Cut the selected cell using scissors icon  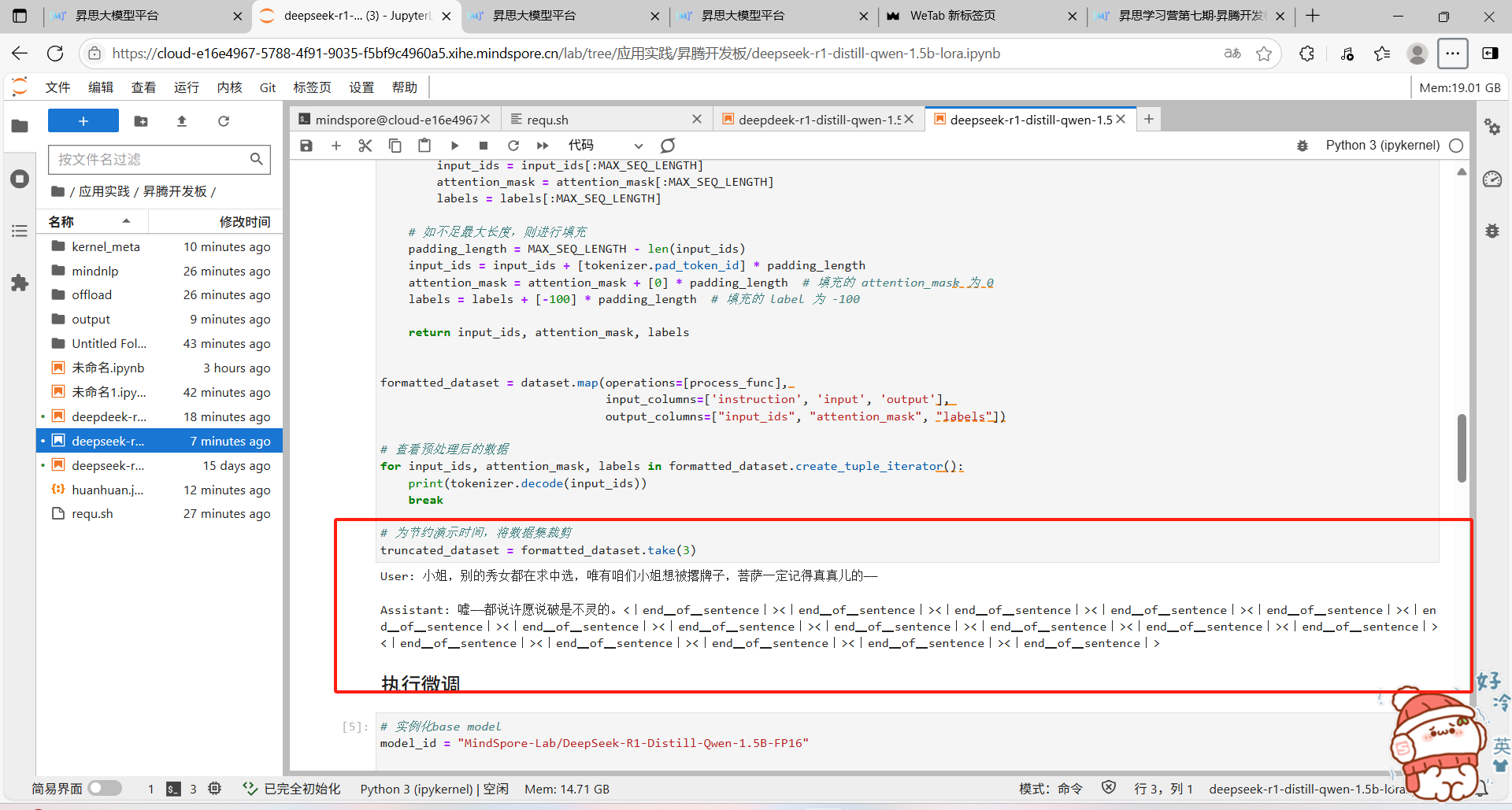(x=365, y=146)
